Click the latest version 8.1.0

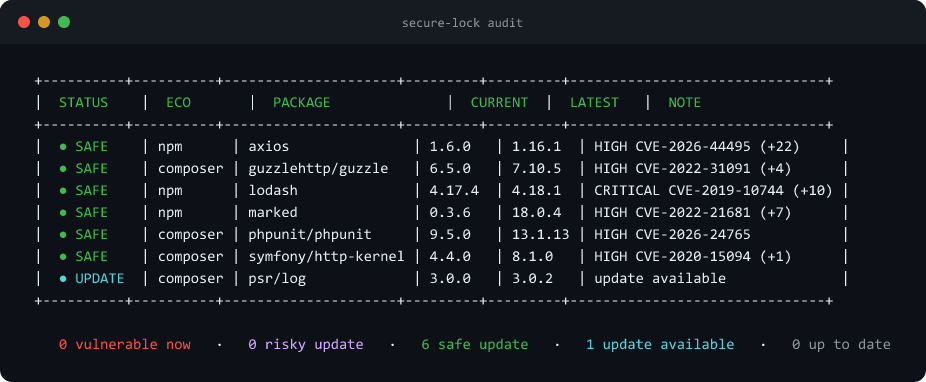point(533,257)
